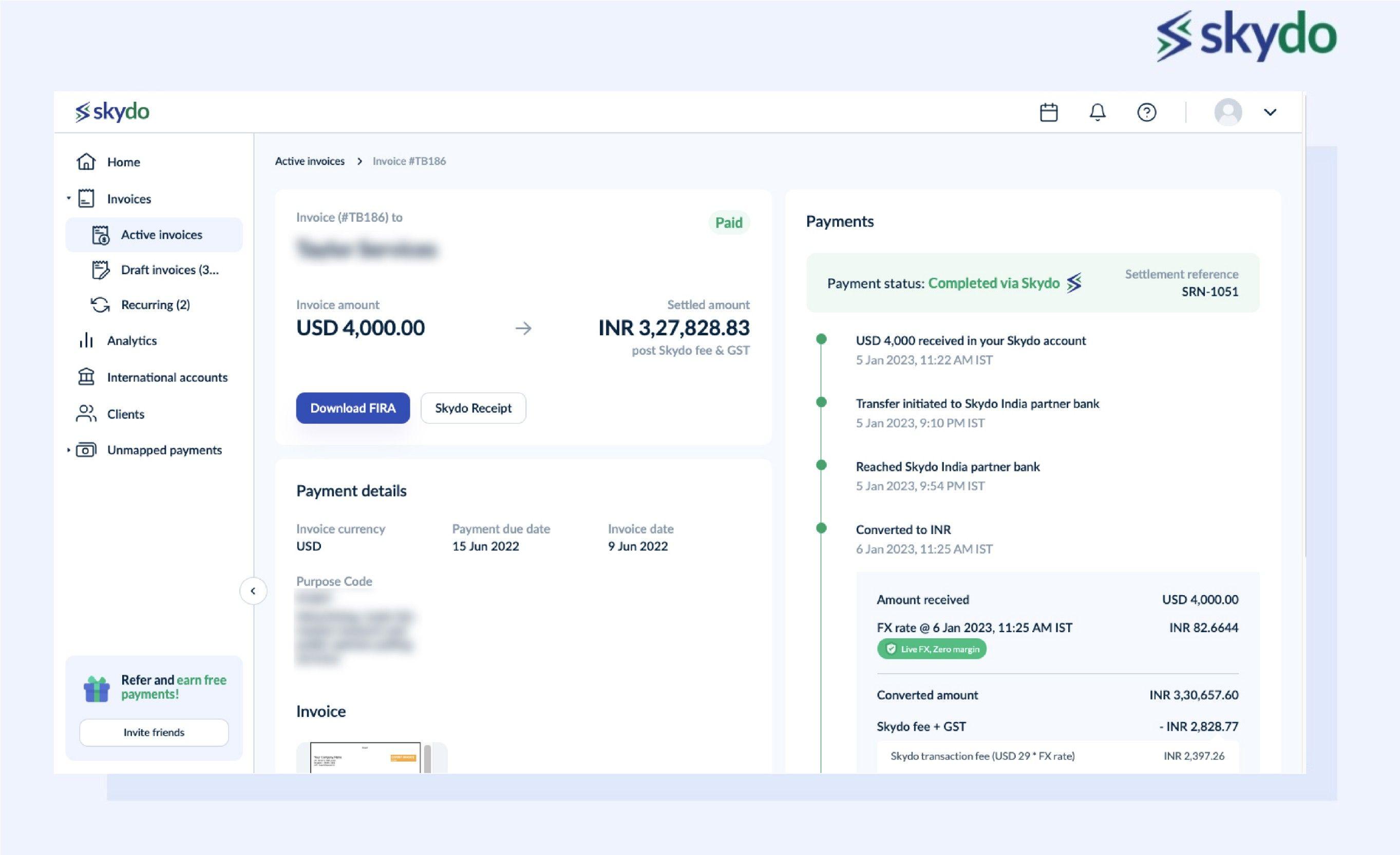Click the INR 3,27,828.83 settled amount

click(674, 328)
